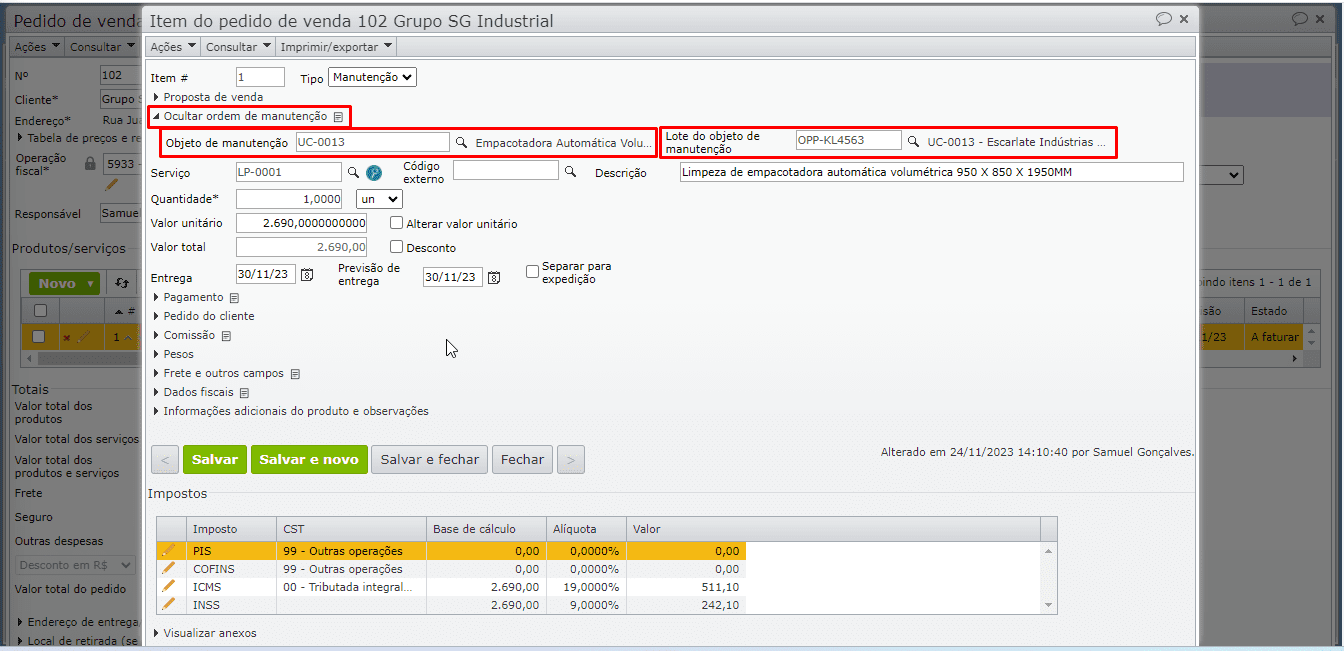1344x651 pixels.
Task: Open lookup for Lote do objeto de manutenção
Action: (x=913, y=142)
